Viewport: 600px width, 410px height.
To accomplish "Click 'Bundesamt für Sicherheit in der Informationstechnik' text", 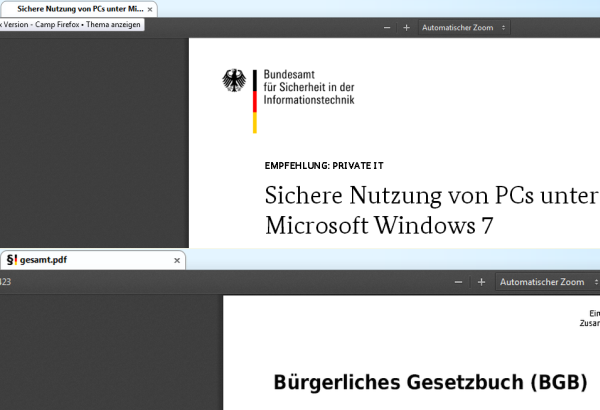I will (309, 87).
